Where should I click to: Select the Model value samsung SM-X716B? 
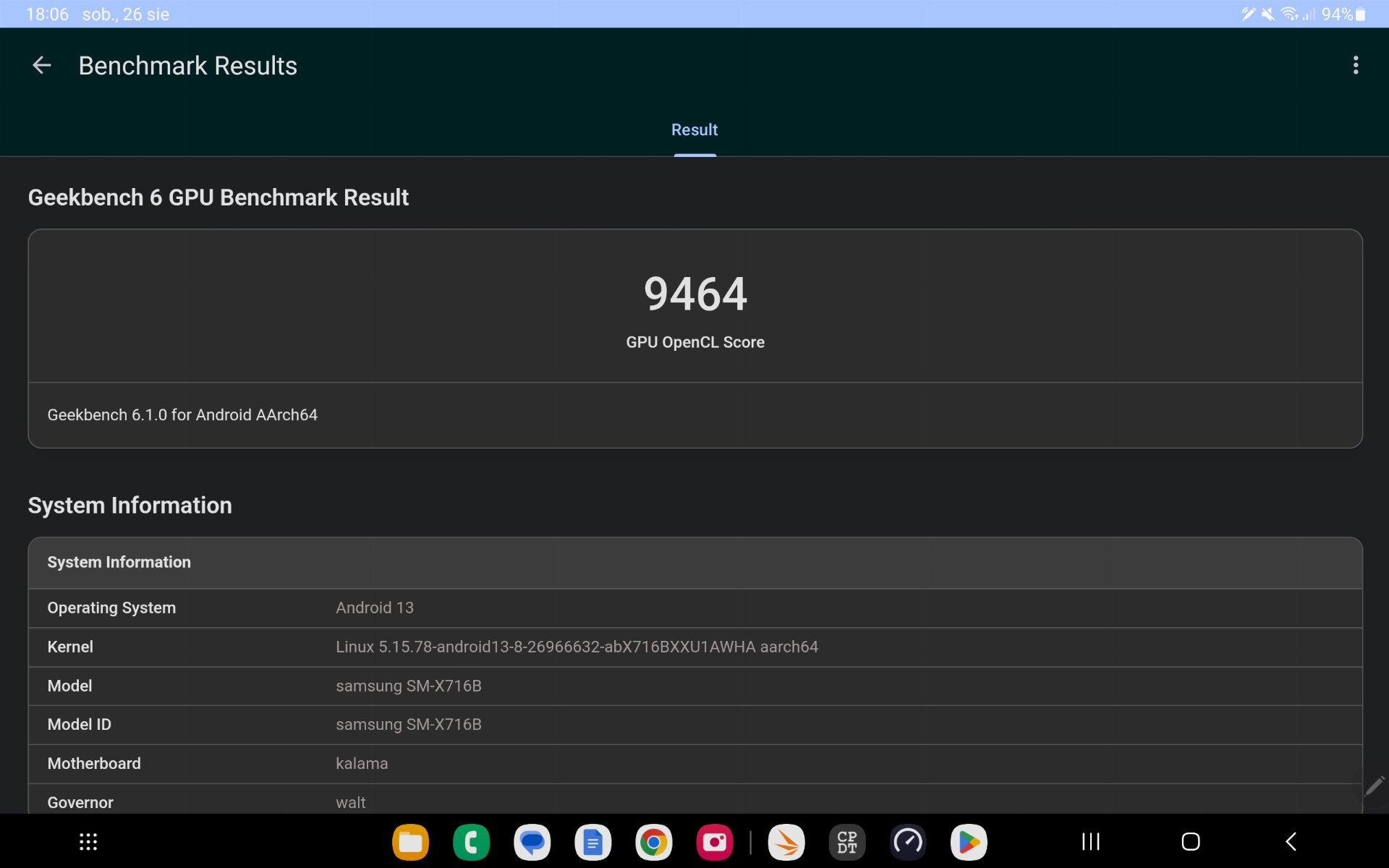409,686
